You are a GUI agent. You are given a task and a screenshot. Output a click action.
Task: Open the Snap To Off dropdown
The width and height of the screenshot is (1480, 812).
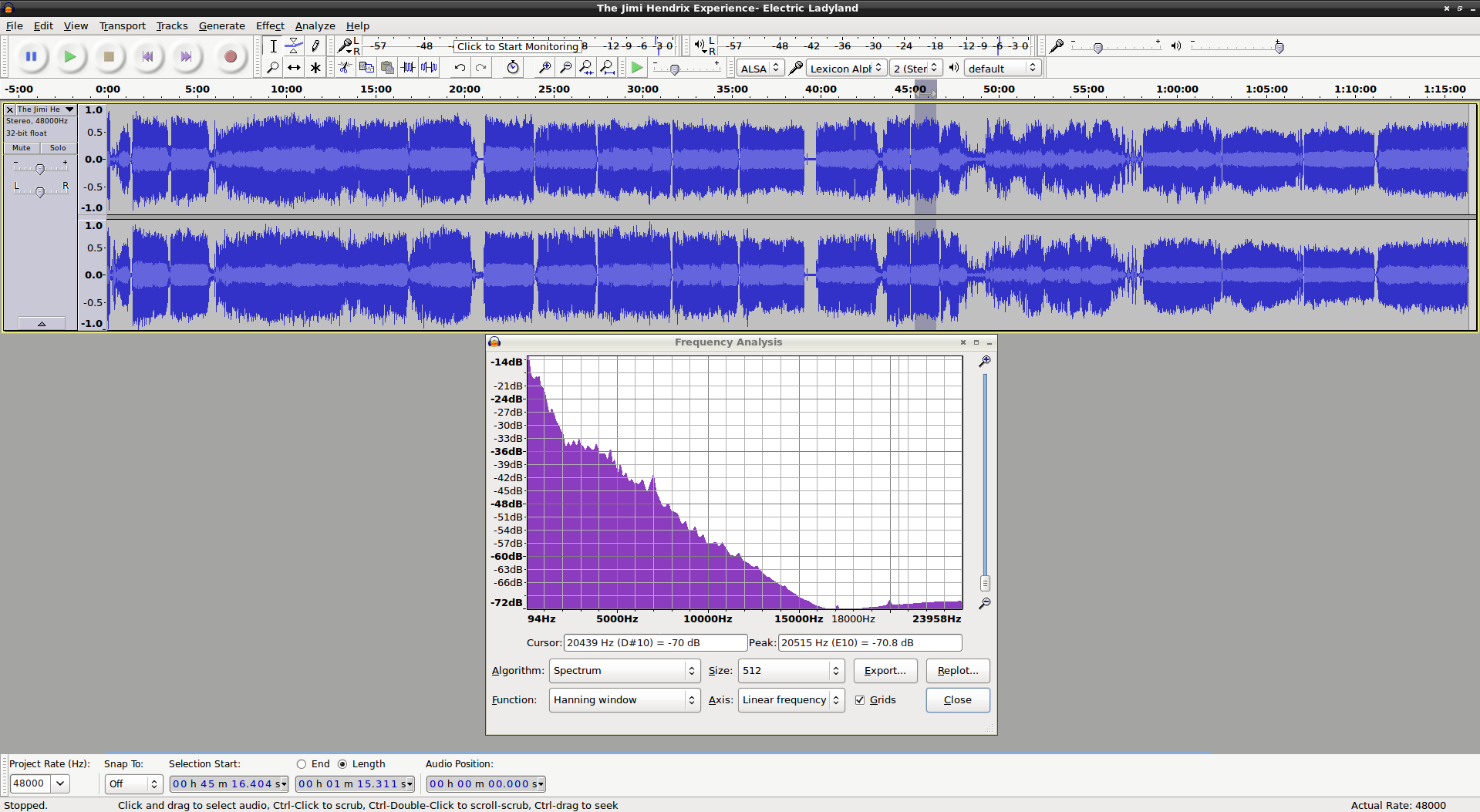(x=133, y=783)
